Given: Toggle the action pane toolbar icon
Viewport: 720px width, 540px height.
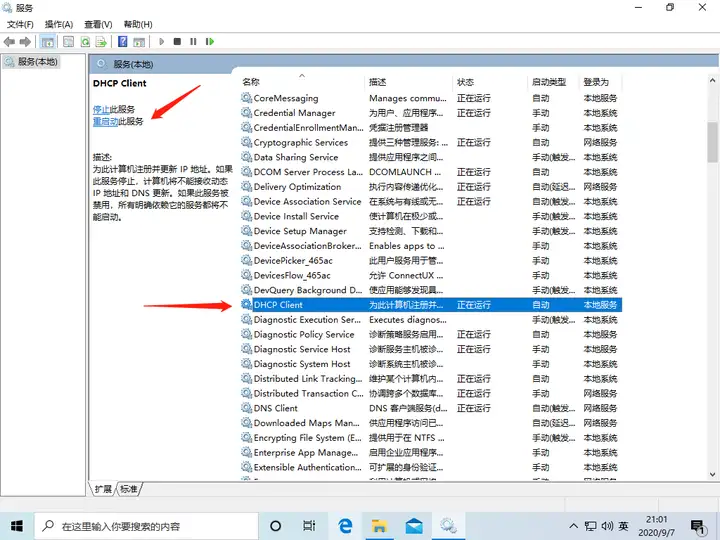Looking at the screenshot, I should pos(139,42).
